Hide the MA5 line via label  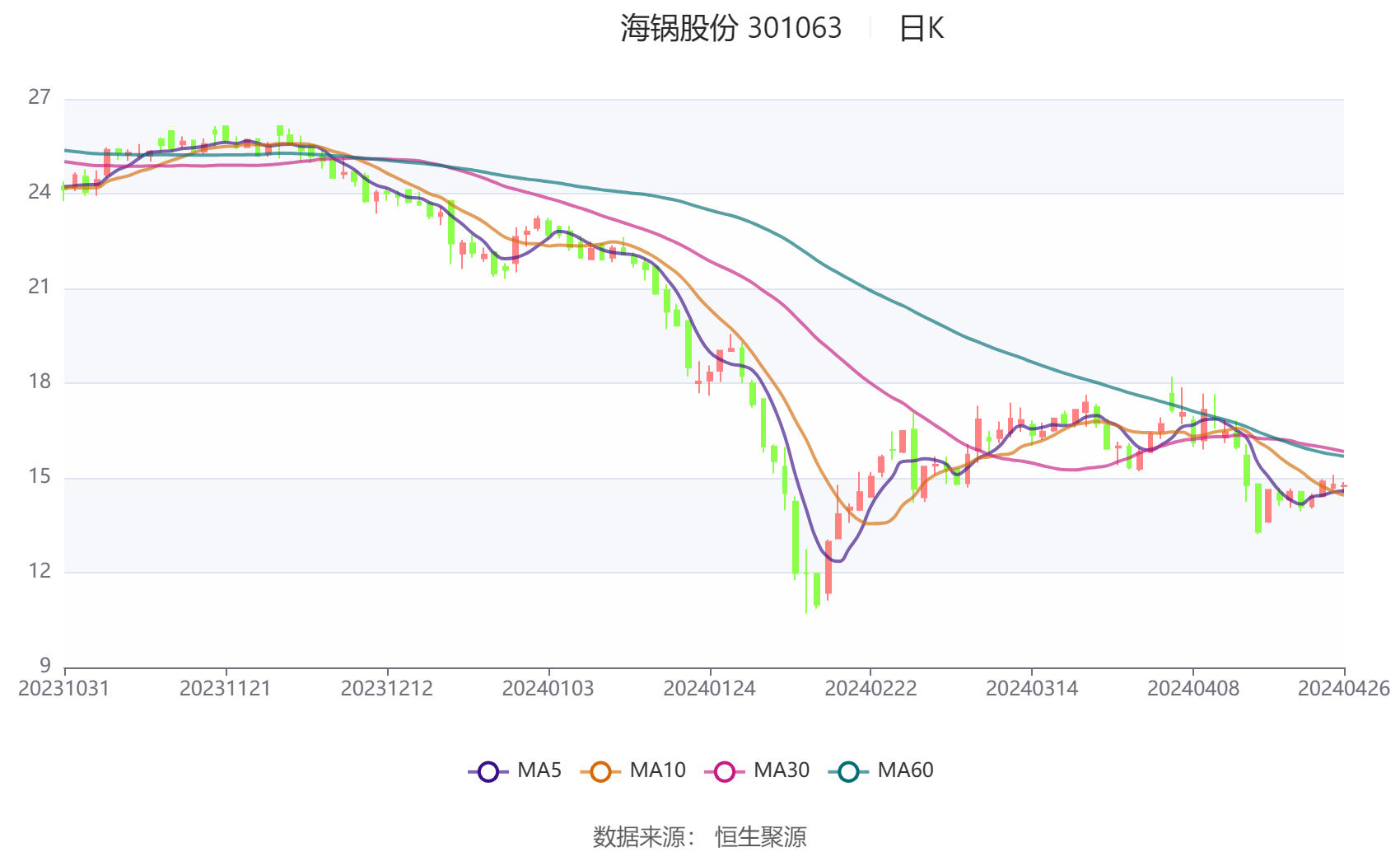(539, 770)
